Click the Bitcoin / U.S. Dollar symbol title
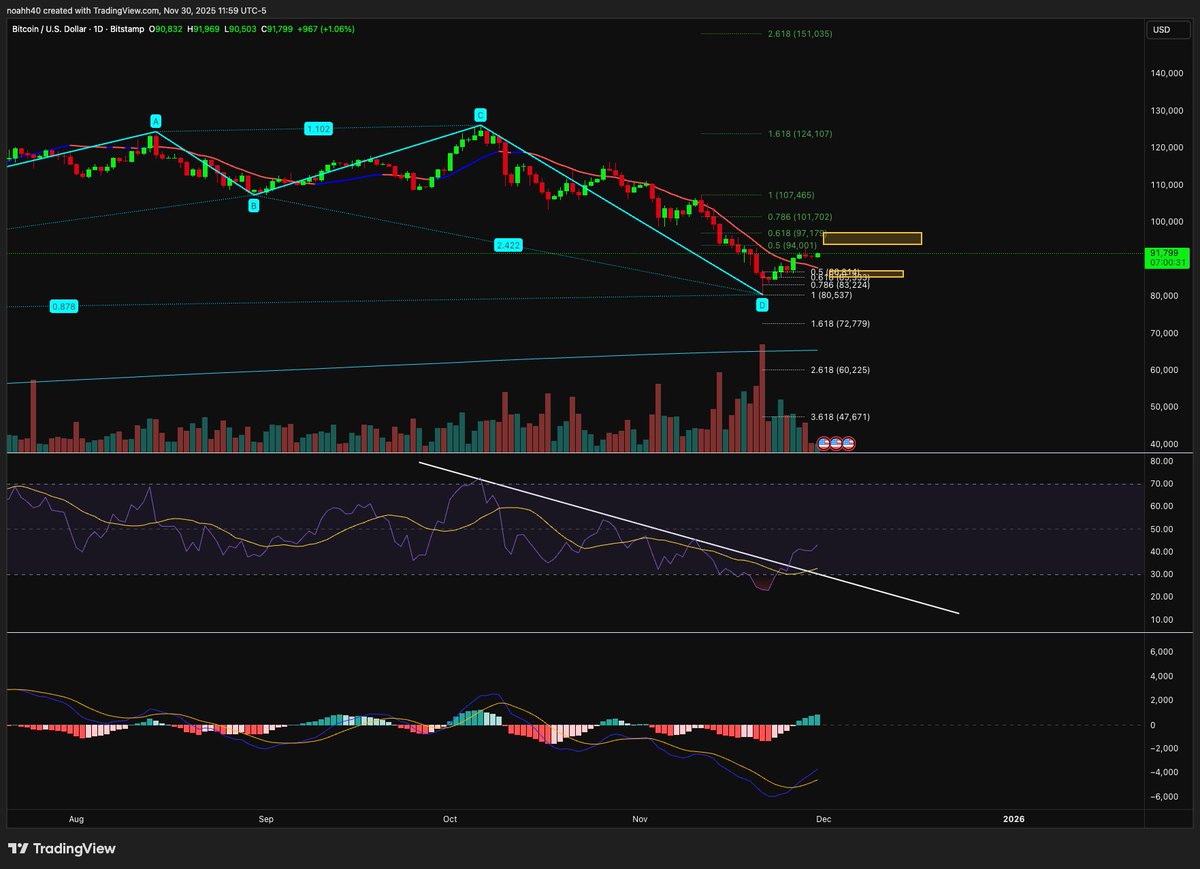1200x869 pixels. [76, 29]
